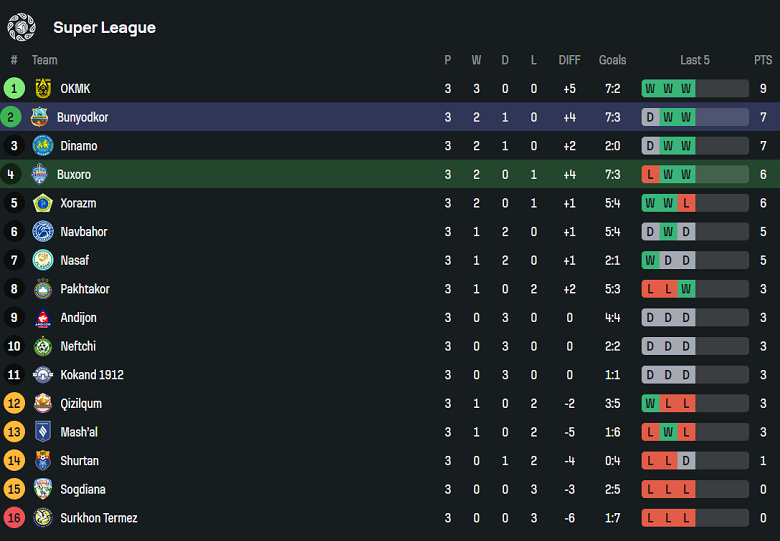Click the red L result for Buxoro

pyautogui.click(x=651, y=175)
